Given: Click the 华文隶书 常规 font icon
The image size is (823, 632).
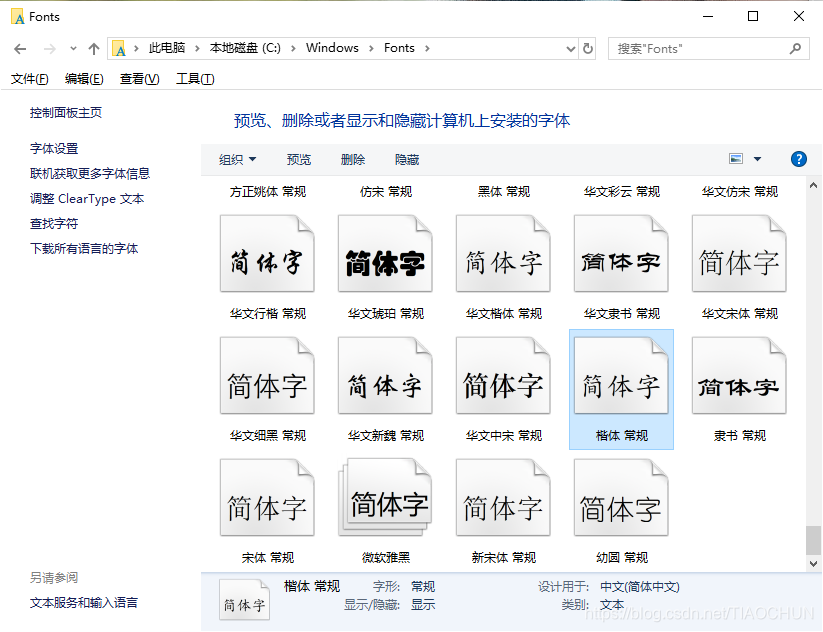Looking at the screenshot, I should 621,253.
